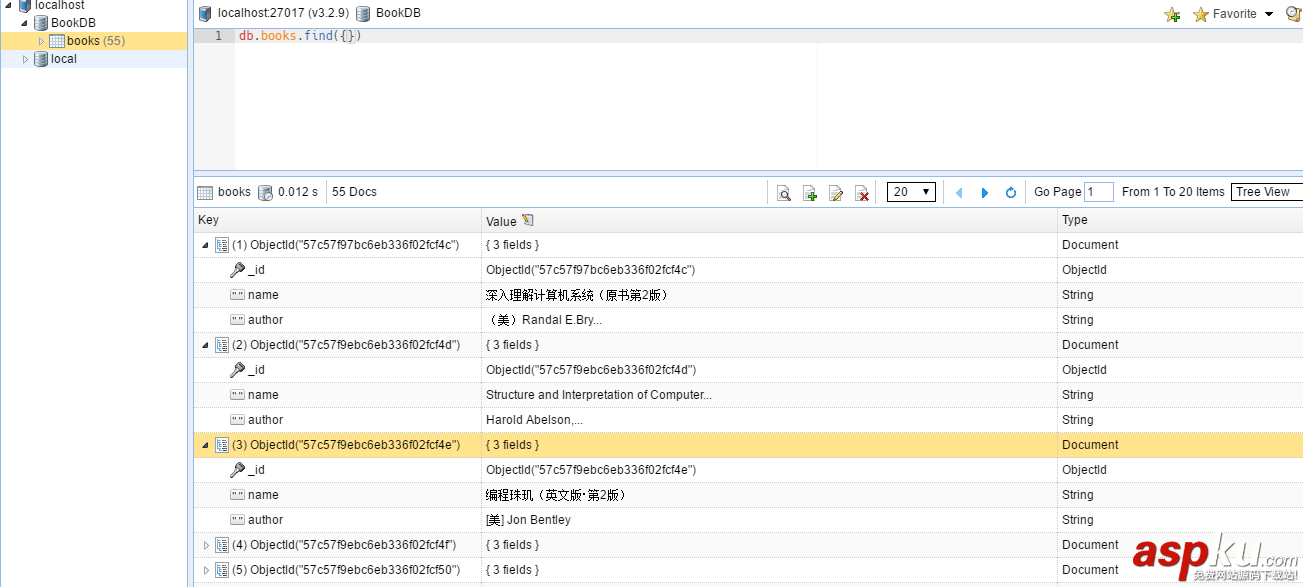The height and width of the screenshot is (587, 1303).
Task: Switch to the BookDB query tab
Action: pos(388,13)
